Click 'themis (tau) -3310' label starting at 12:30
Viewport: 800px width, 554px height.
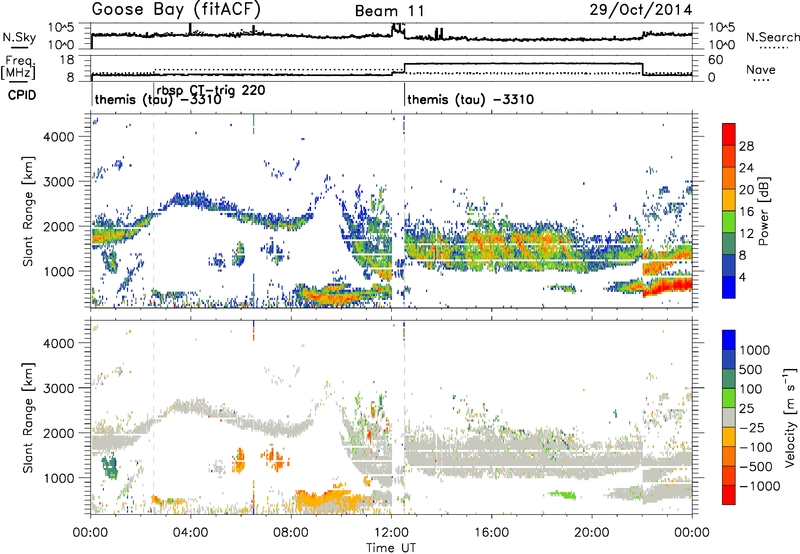click(x=470, y=99)
